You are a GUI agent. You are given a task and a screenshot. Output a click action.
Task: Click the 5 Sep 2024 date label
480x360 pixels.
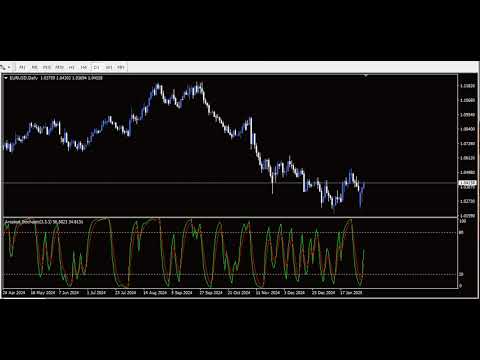[182, 293]
